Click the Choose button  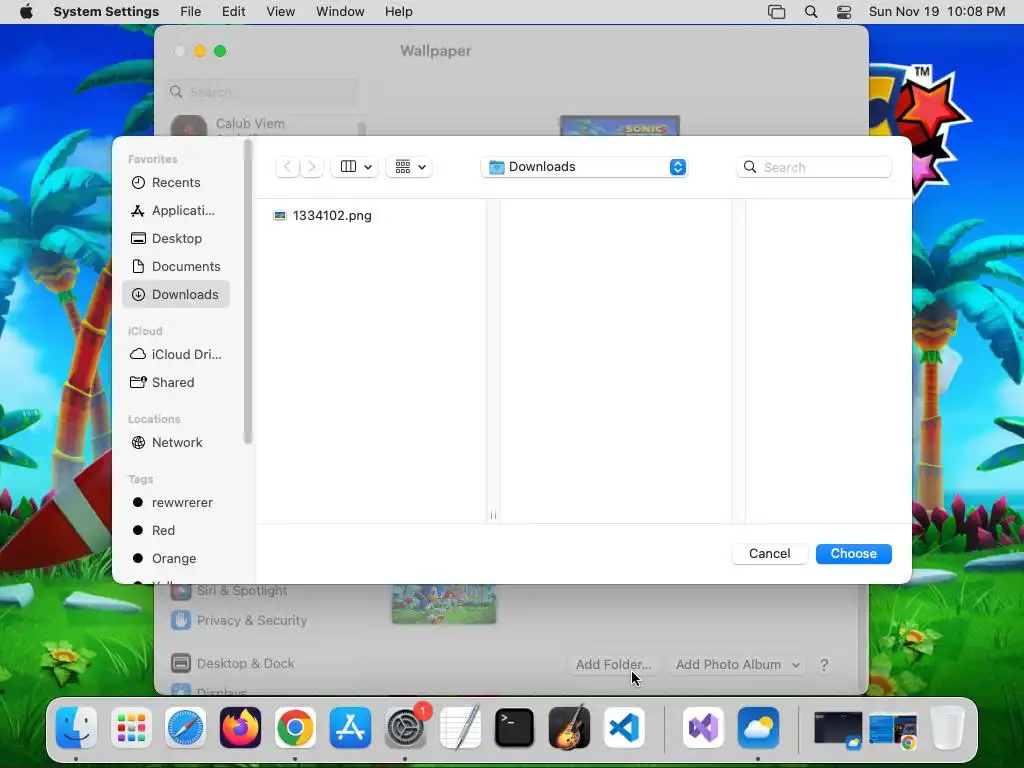[854, 554]
